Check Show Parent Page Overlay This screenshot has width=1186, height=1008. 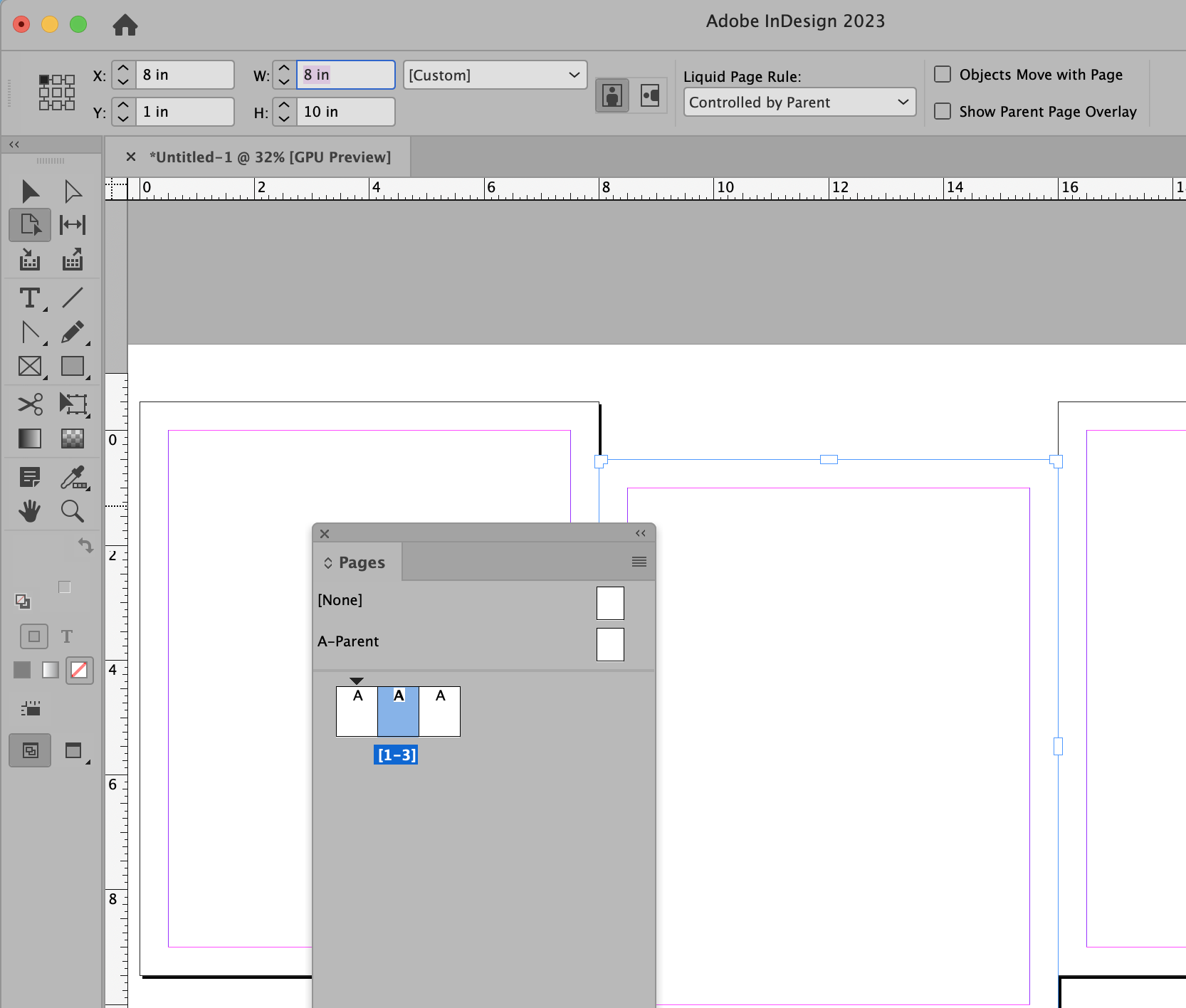943,111
